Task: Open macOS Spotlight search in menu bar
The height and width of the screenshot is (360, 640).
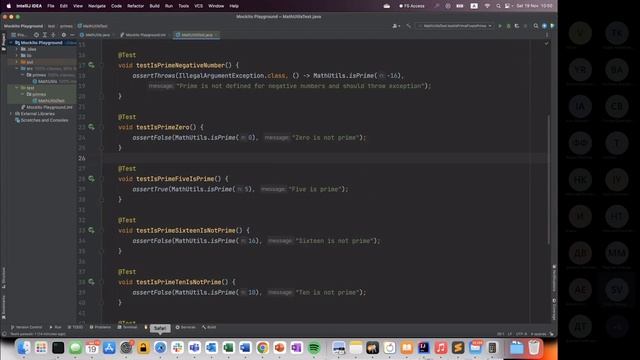Action: [498, 6]
